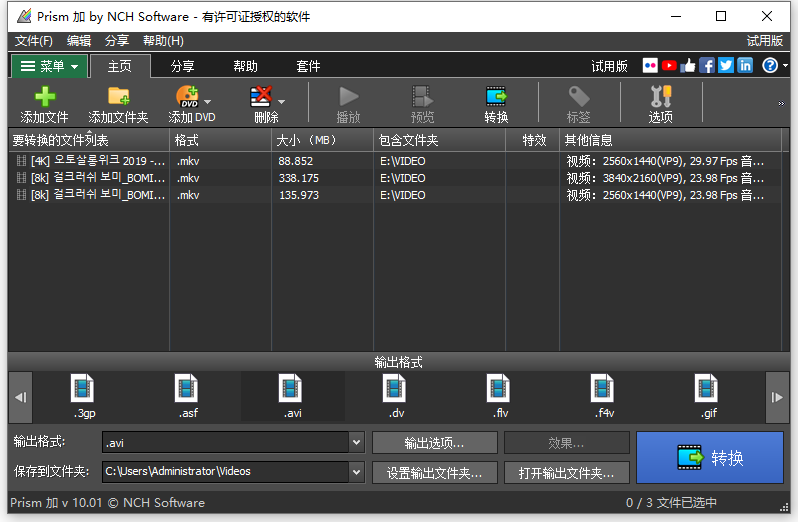The height and width of the screenshot is (522, 798).
Task: Open the Edit (编辑) menu
Action: [79, 41]
